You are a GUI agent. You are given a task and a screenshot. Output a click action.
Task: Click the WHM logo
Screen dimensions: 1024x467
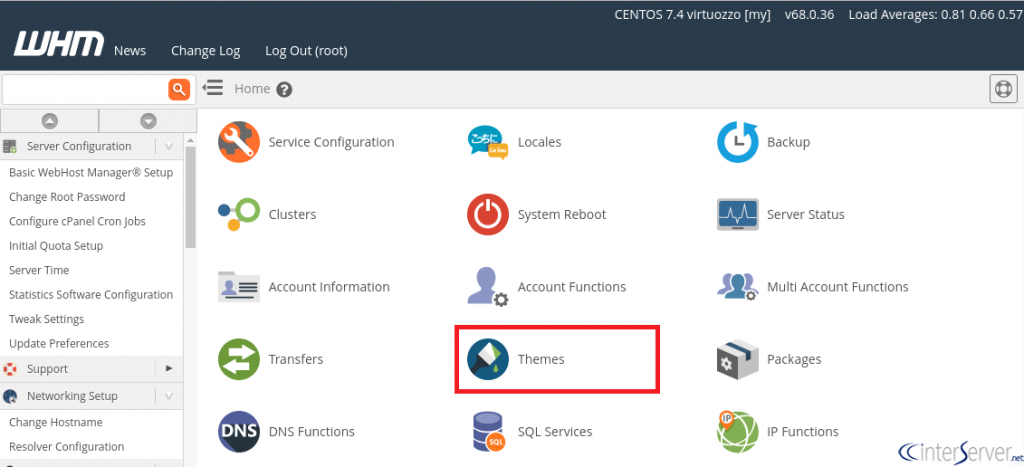point(59,44)
